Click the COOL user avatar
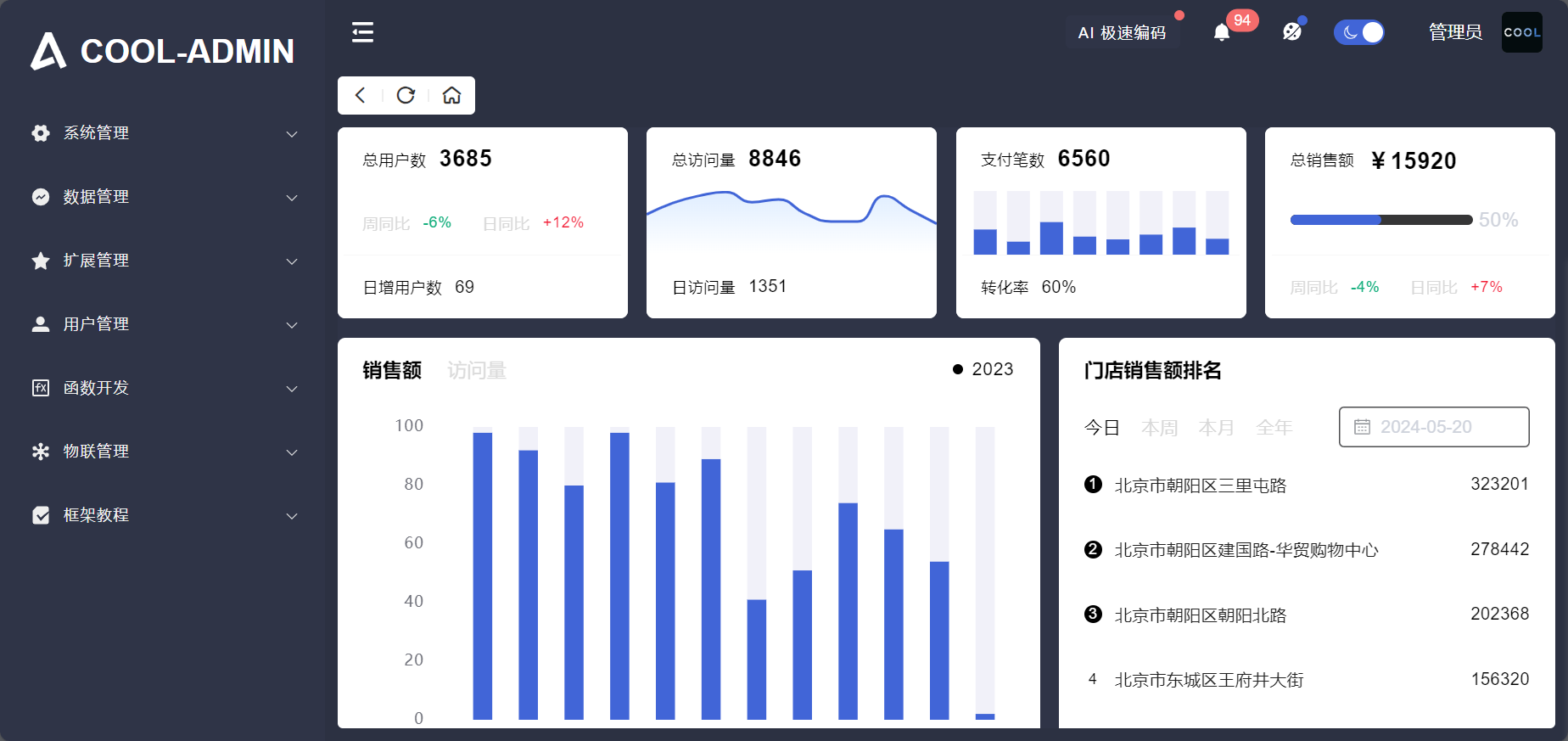Image resolution: width=1568 pixels, height=741 pixels. coord(1522,32)
